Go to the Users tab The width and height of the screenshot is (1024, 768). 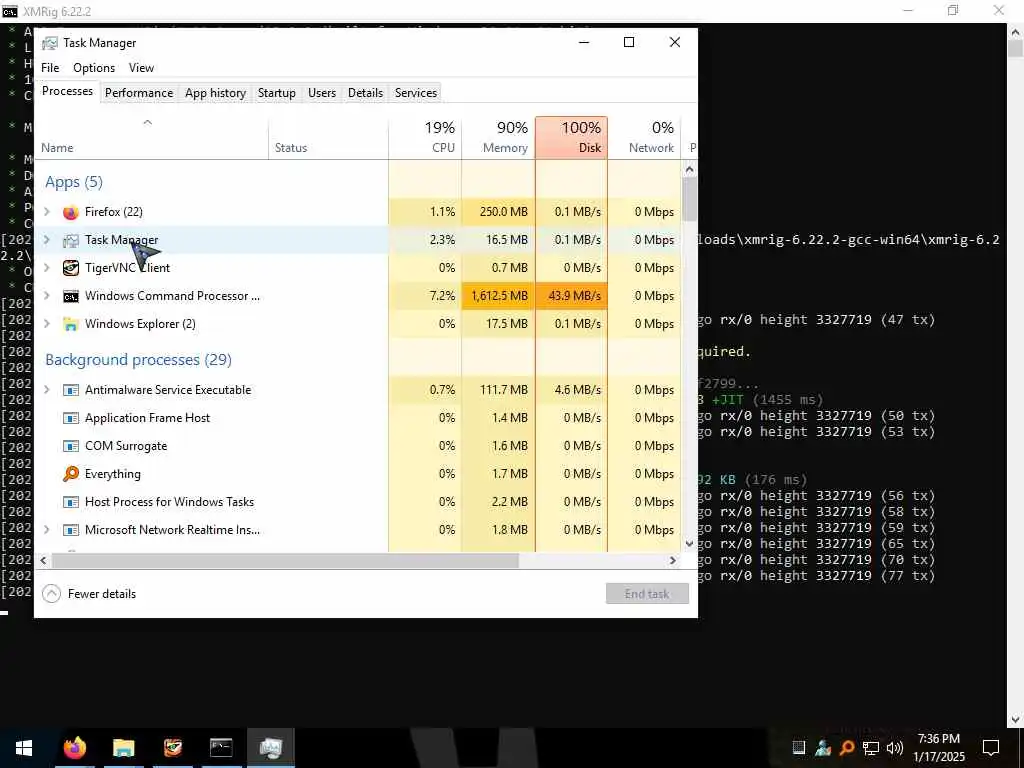point(322,93)
